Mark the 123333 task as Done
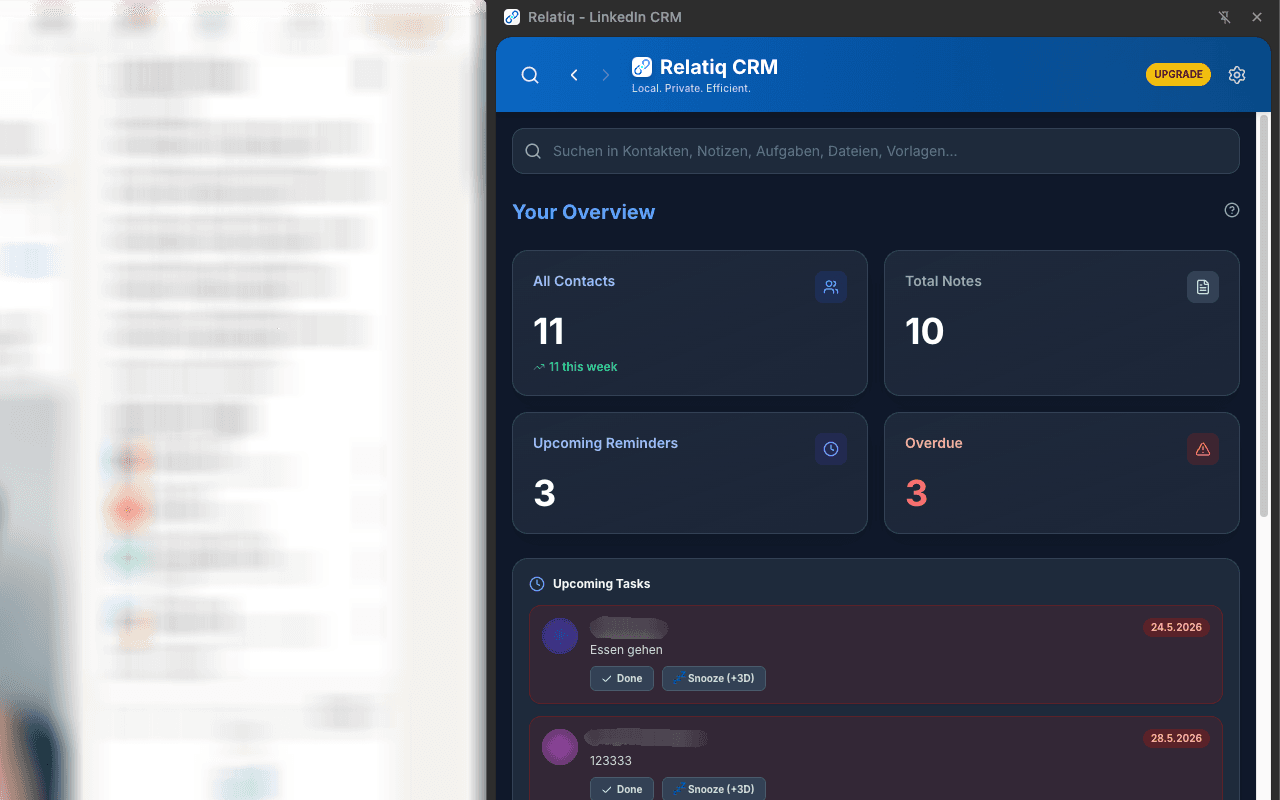Image resolution: width=1280 pixels, height=800 pixels. [x=622, y=789]
